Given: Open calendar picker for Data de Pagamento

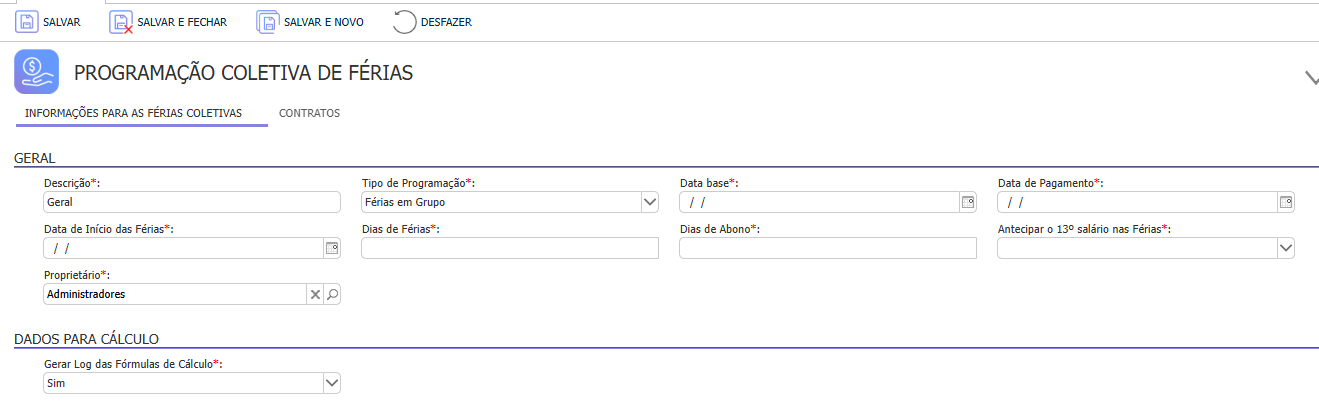Looking at the screenshot, I should tap(1285, 202).
